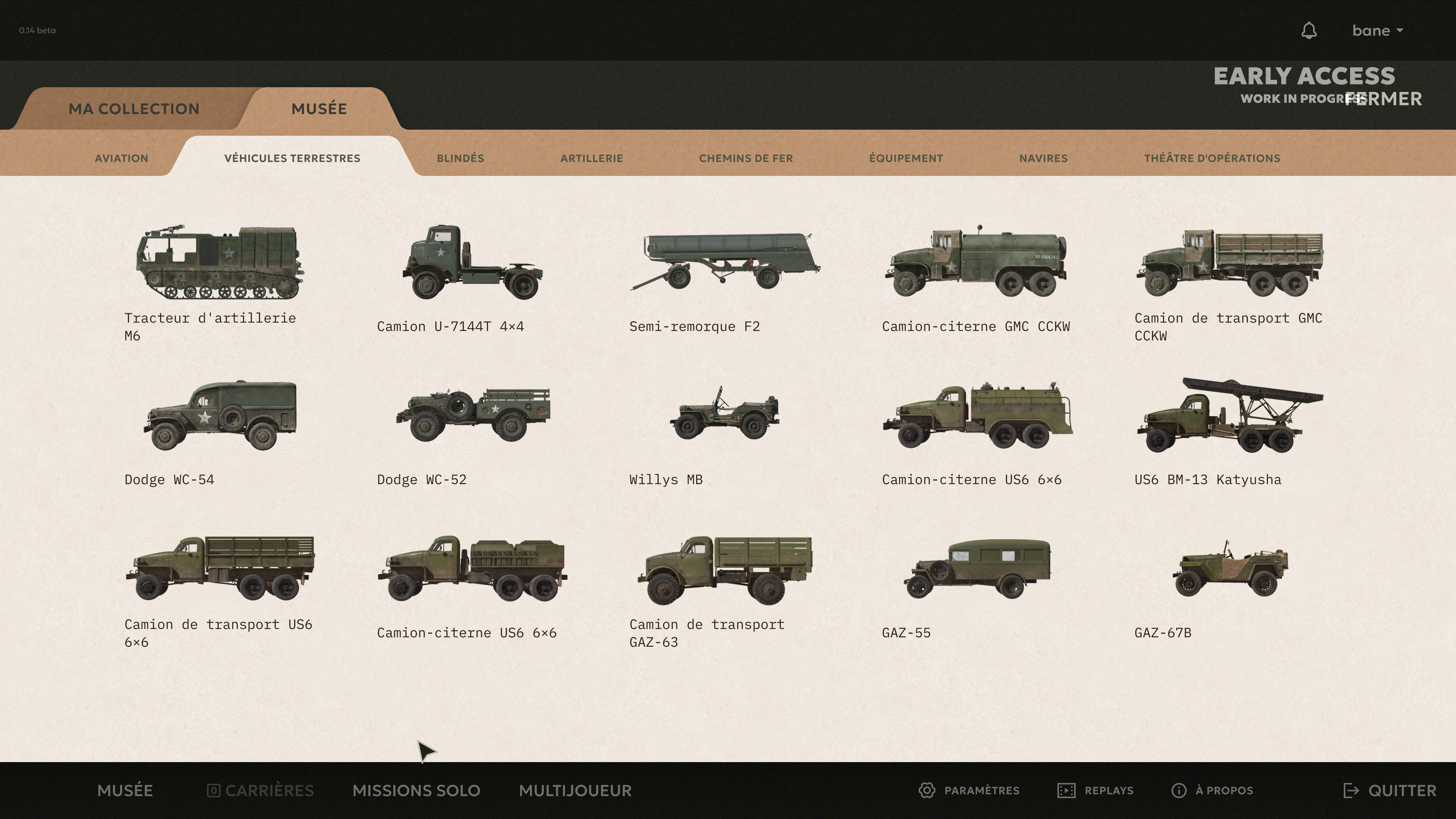Go to Multijoueur in bottom menu
Image resolution: width=1456 pixels, height=819 pixels.
tap(575, 790)
